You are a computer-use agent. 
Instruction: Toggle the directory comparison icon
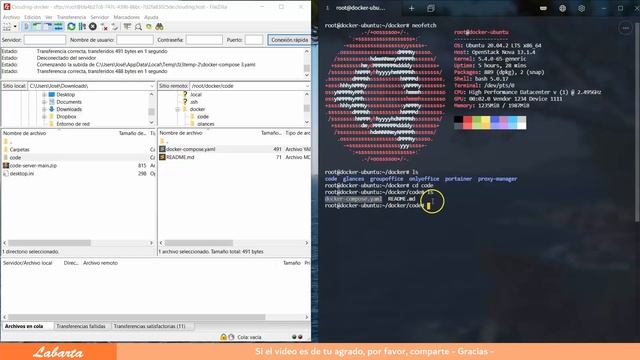click(x=138, y=27)
